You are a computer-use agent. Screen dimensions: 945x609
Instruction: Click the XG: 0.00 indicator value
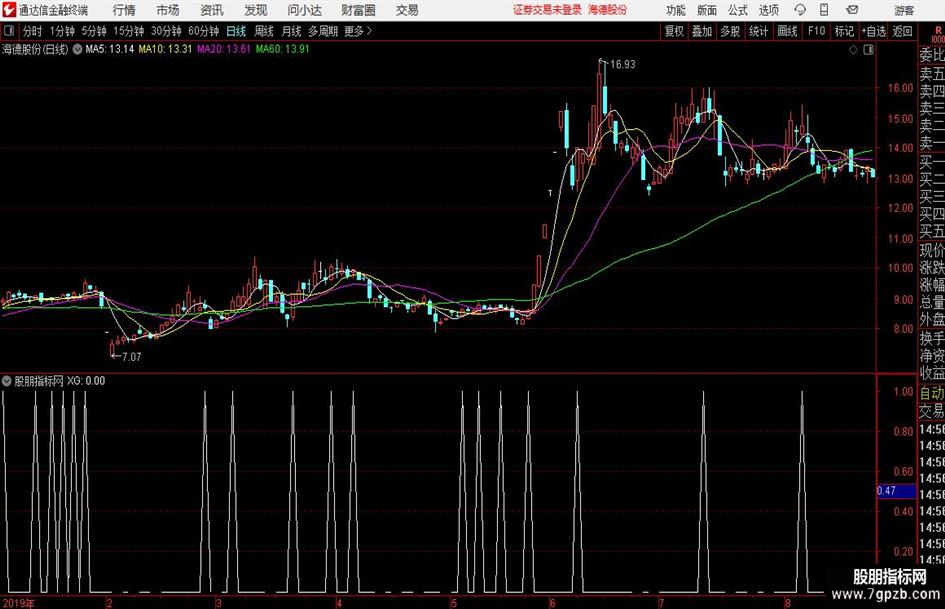coord(86,381)
